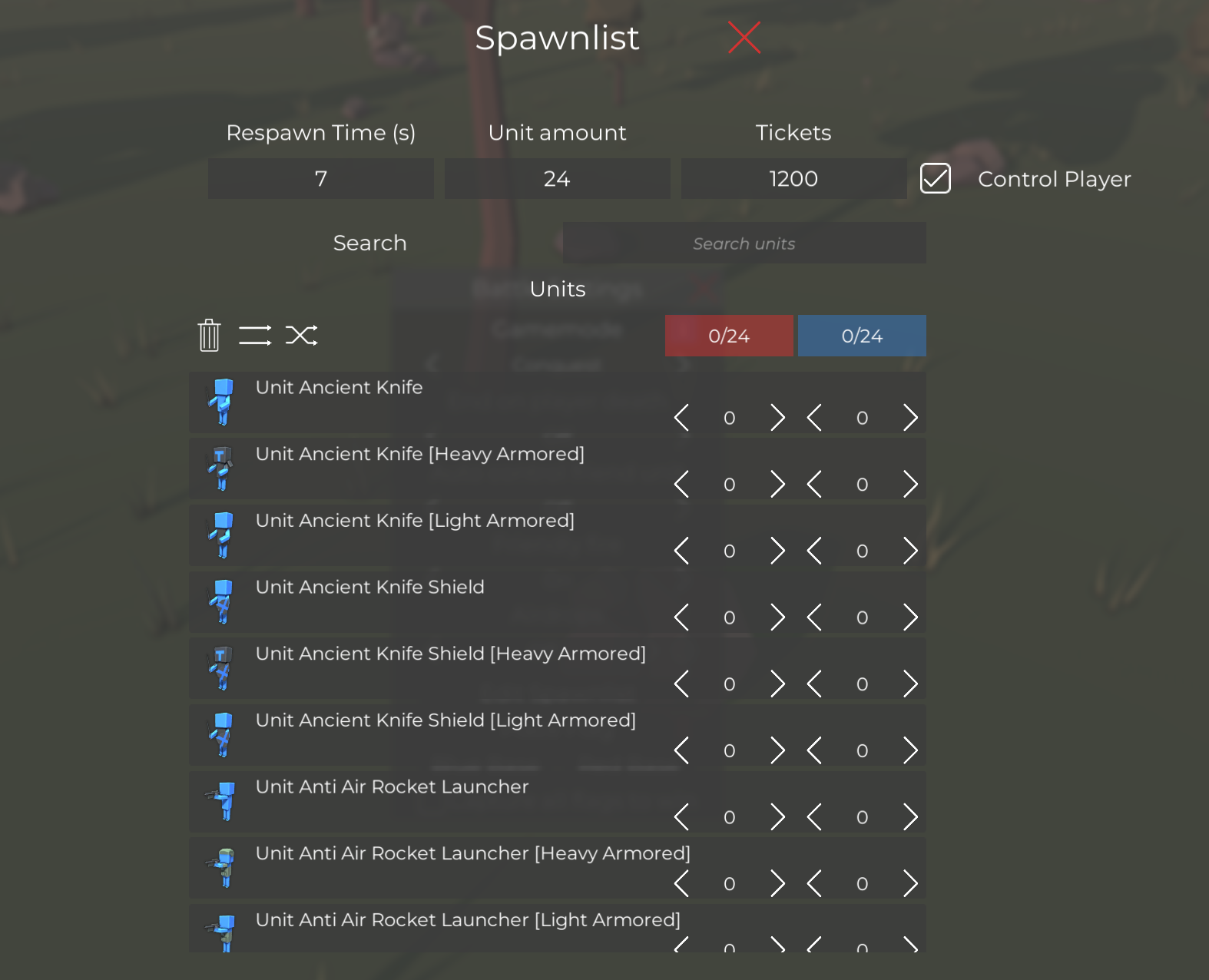Select the red team 0/24 tab
Screen dimensions: 1209x980
pos(729,336)
